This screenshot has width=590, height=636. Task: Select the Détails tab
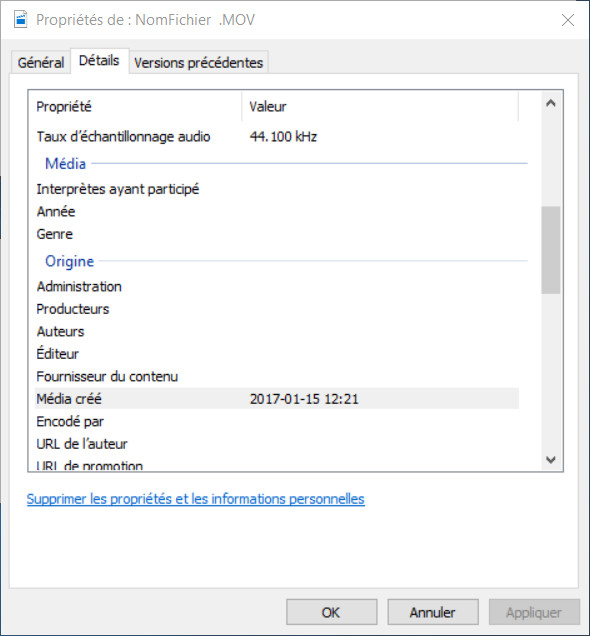point(99,61)
